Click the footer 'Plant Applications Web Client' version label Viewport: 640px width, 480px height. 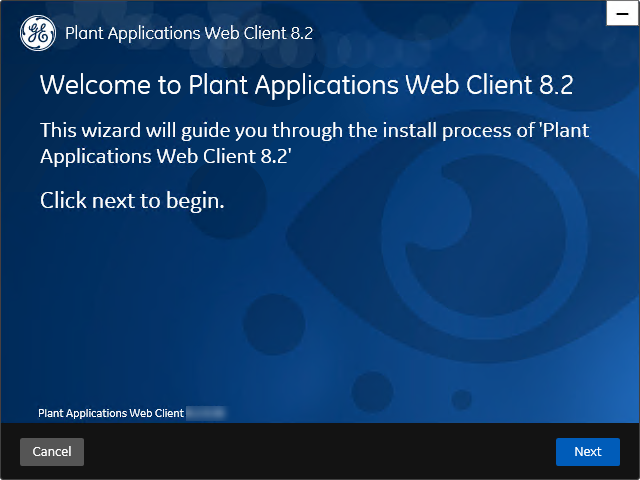pyautogui.click(x=132, y=413)
